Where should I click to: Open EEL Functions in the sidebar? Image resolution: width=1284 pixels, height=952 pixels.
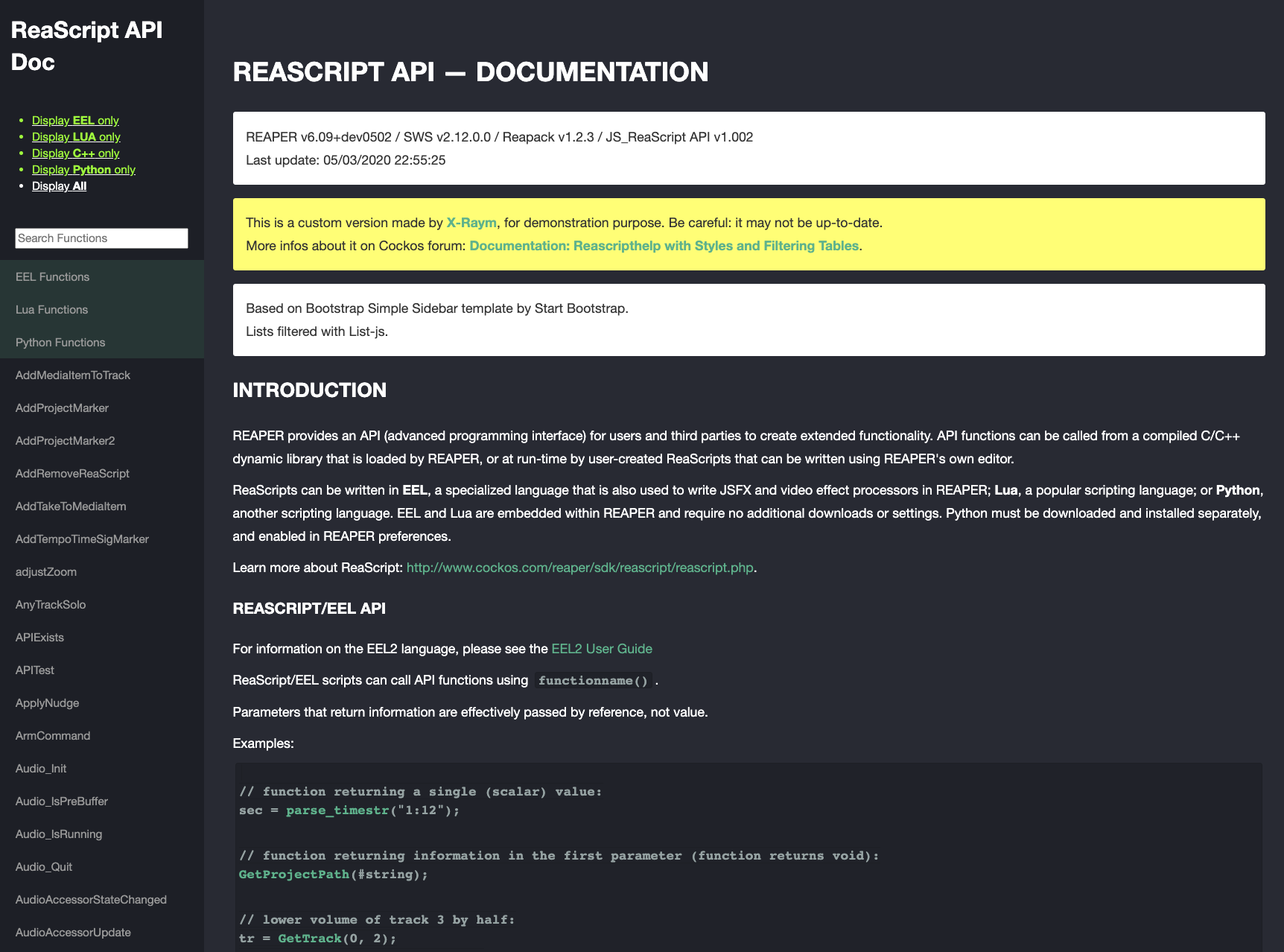(52, 277)
